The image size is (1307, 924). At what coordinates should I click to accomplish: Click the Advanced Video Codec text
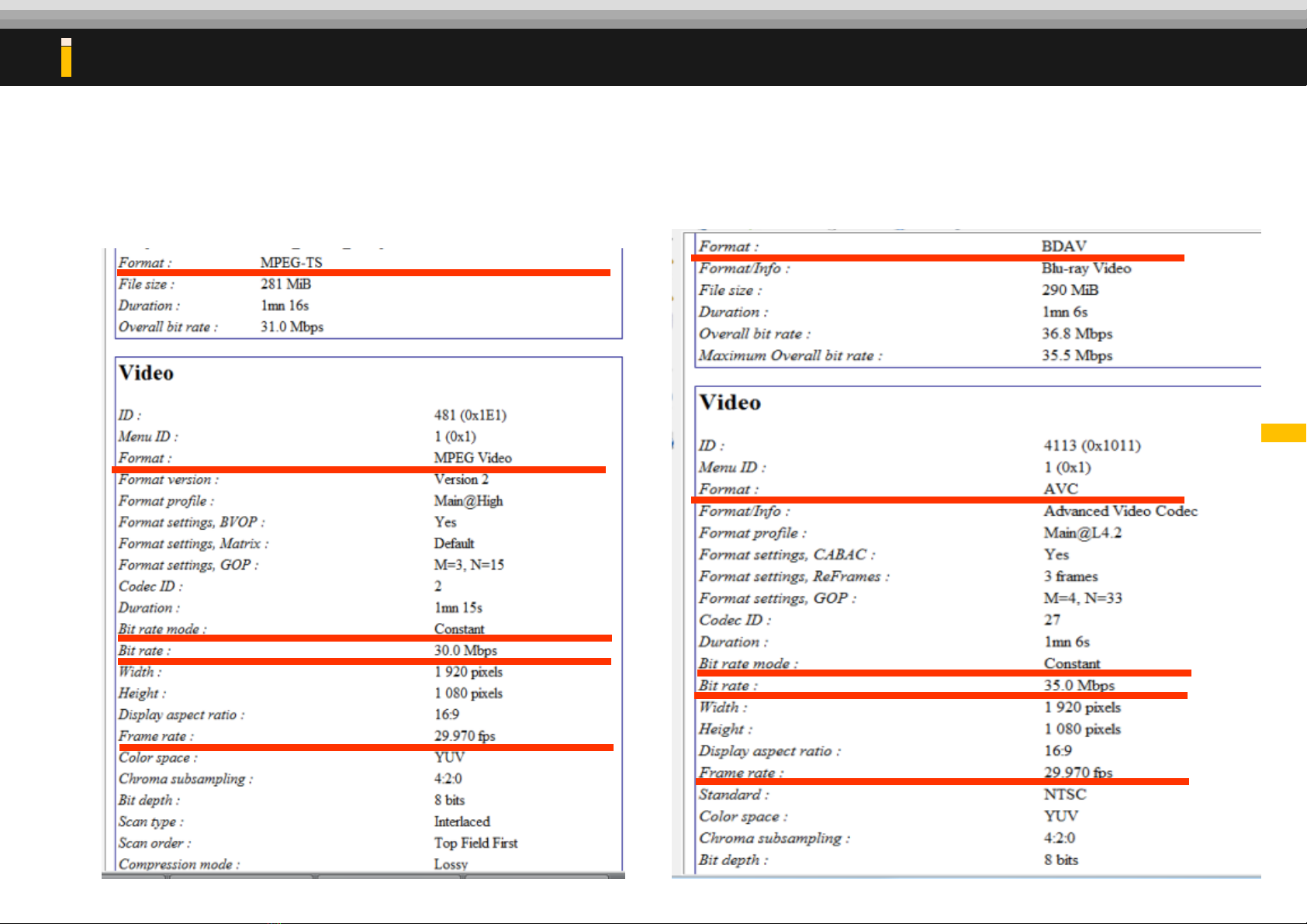[x=1120, y=510]
